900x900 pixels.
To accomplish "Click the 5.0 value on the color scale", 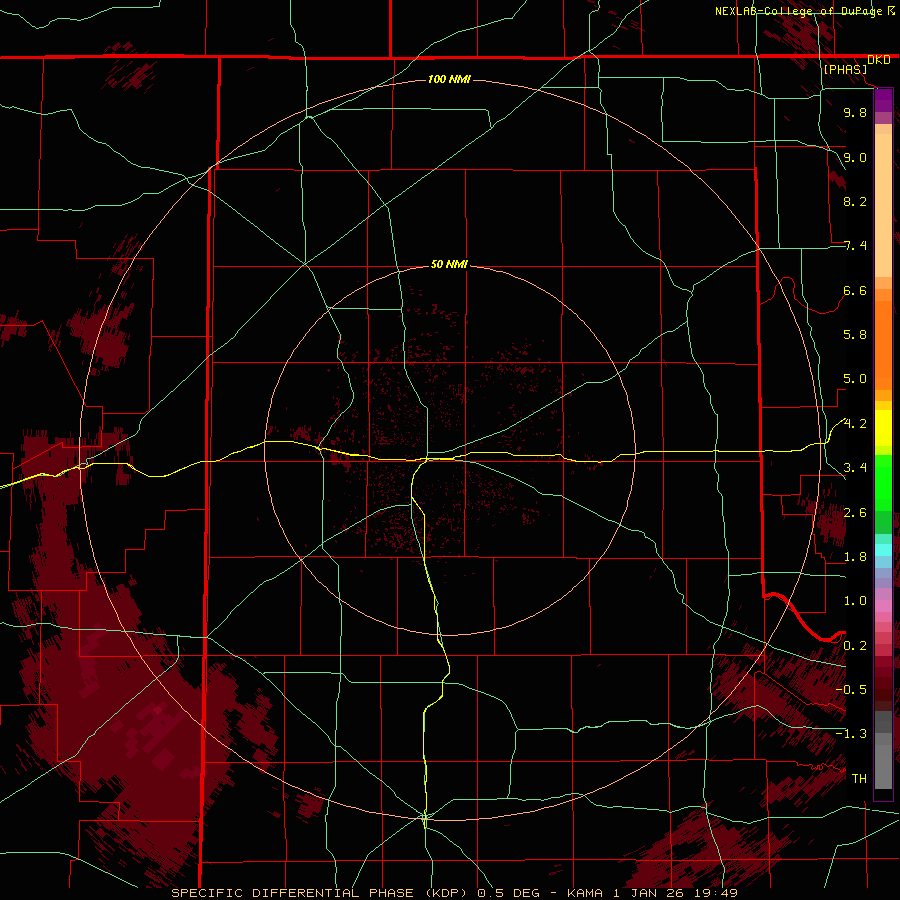I will point(855,379).
